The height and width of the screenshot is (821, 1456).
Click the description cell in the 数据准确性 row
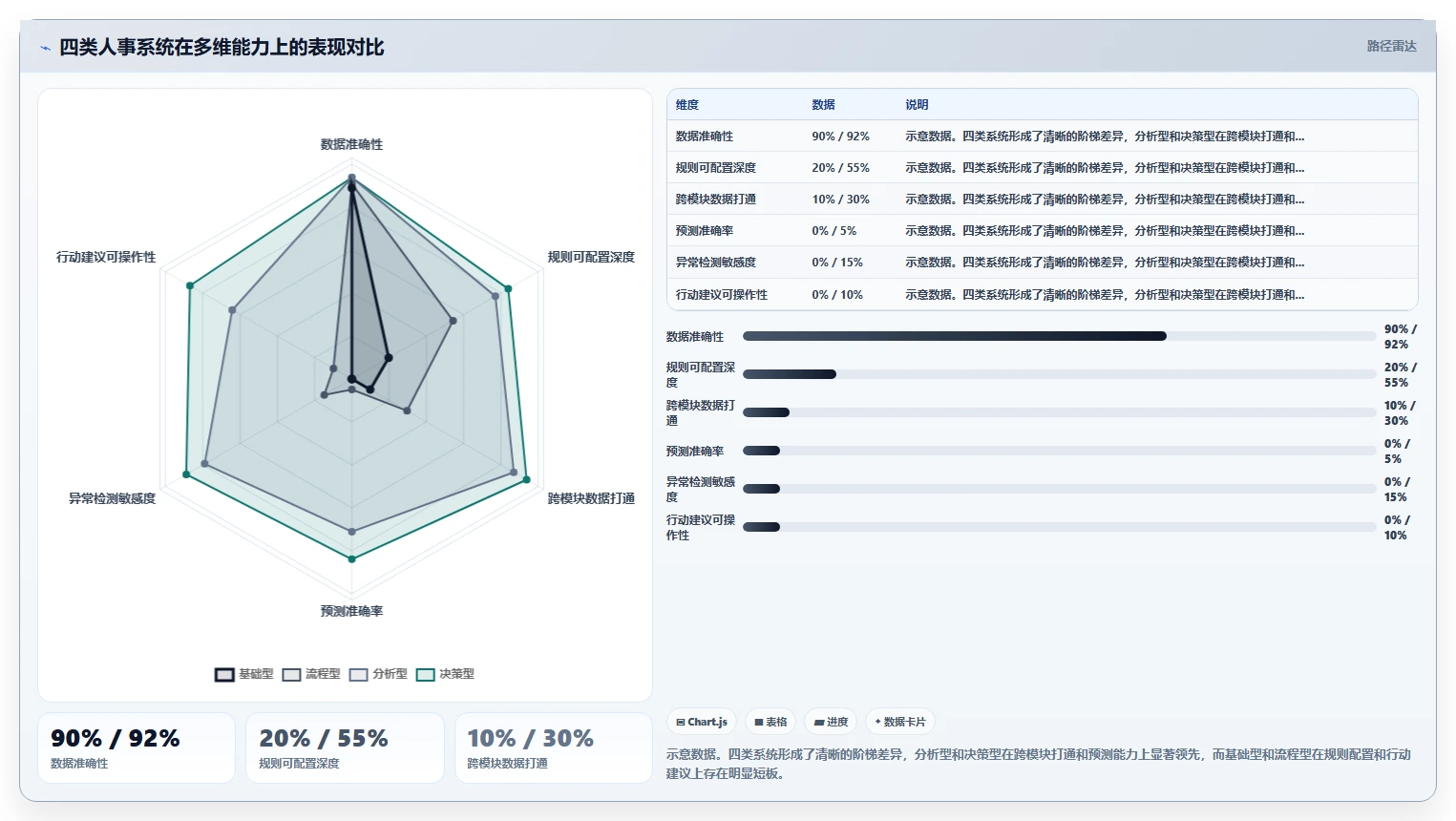click(1105, 137)
